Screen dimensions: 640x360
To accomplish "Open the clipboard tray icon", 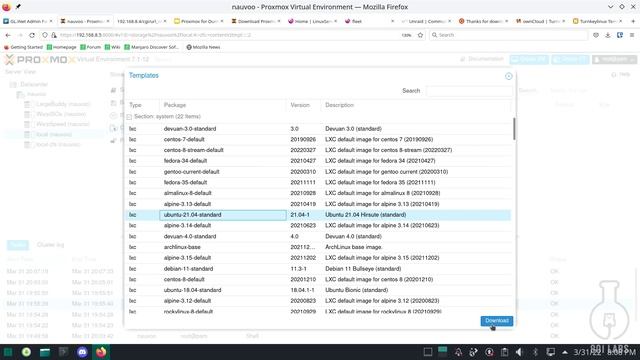I will pyautogui.click(x=504, y=352).
